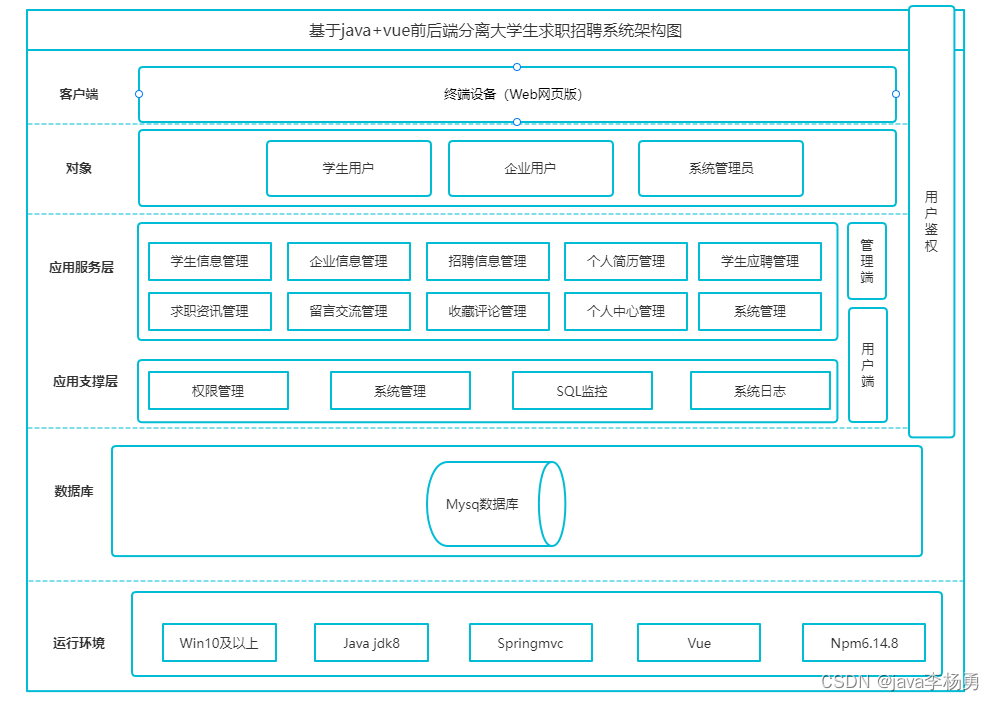The width and height of the screenshot is (994, 701).
Task: Click the vertical 用户鉴权 bar
Action: pos(931,221)
